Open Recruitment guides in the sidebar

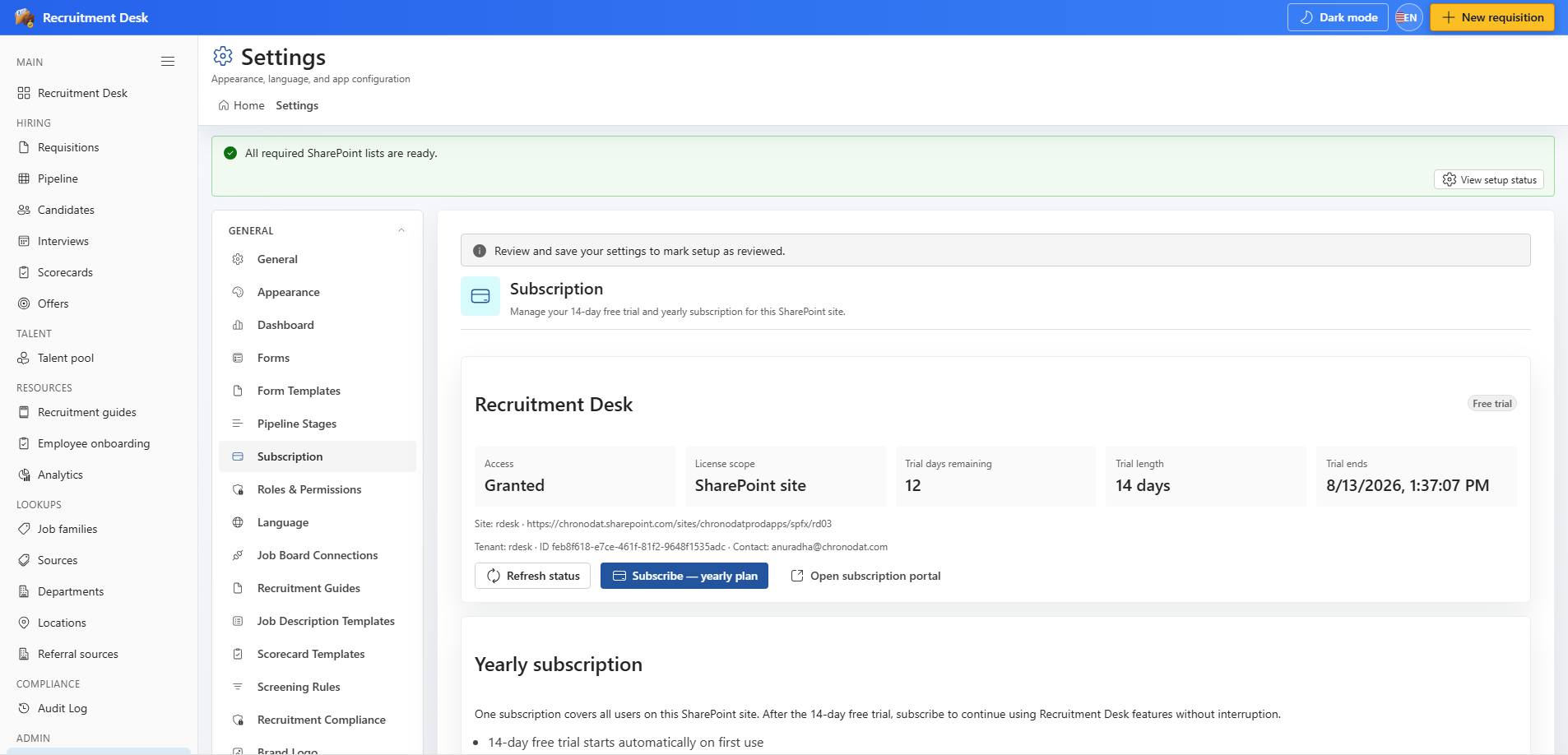[x=99, y=412]
